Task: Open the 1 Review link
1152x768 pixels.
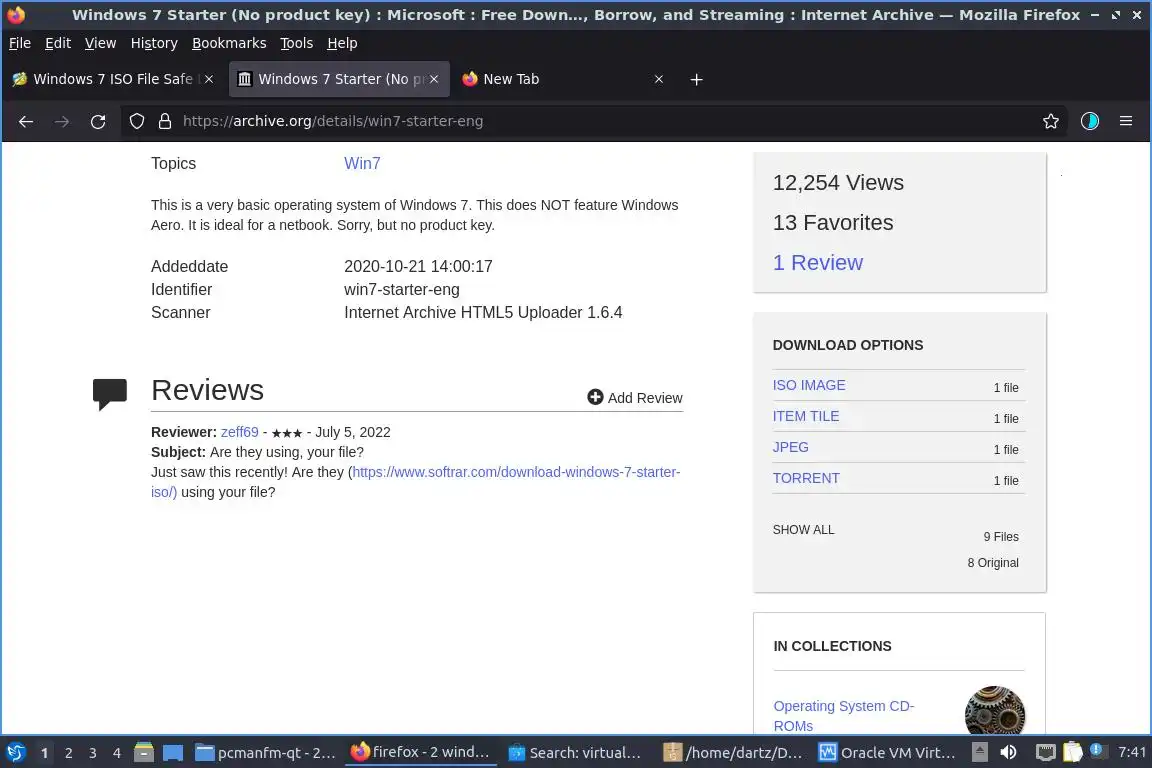Action: click(x=818, y=262)
